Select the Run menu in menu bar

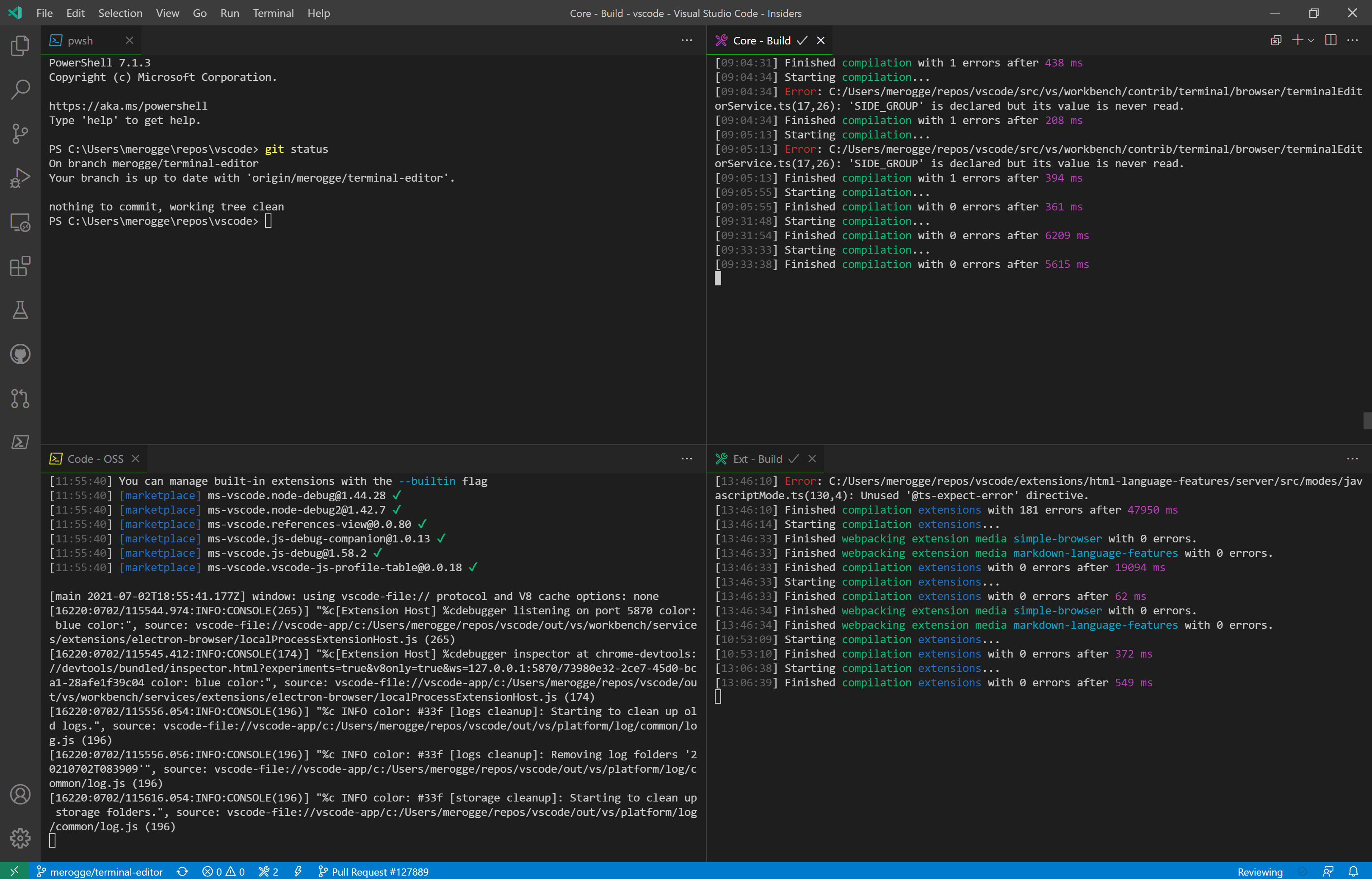(229, 13)
